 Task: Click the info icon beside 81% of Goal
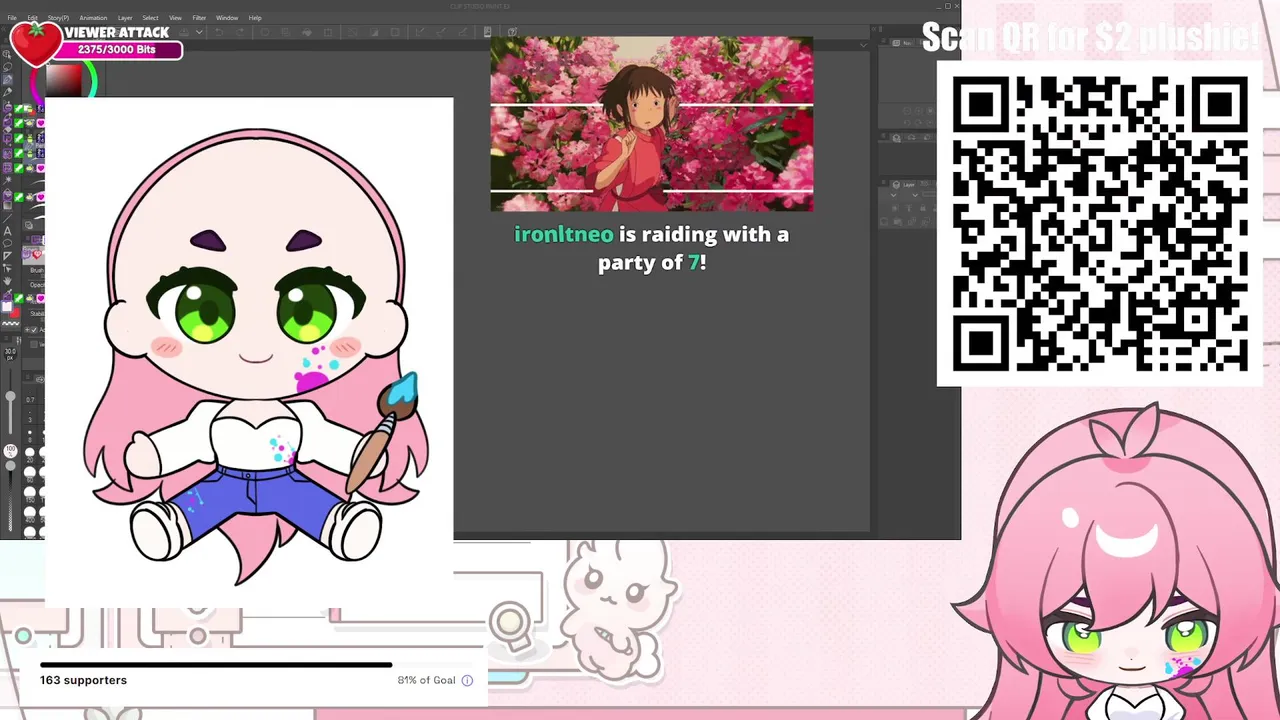(467, 680)
